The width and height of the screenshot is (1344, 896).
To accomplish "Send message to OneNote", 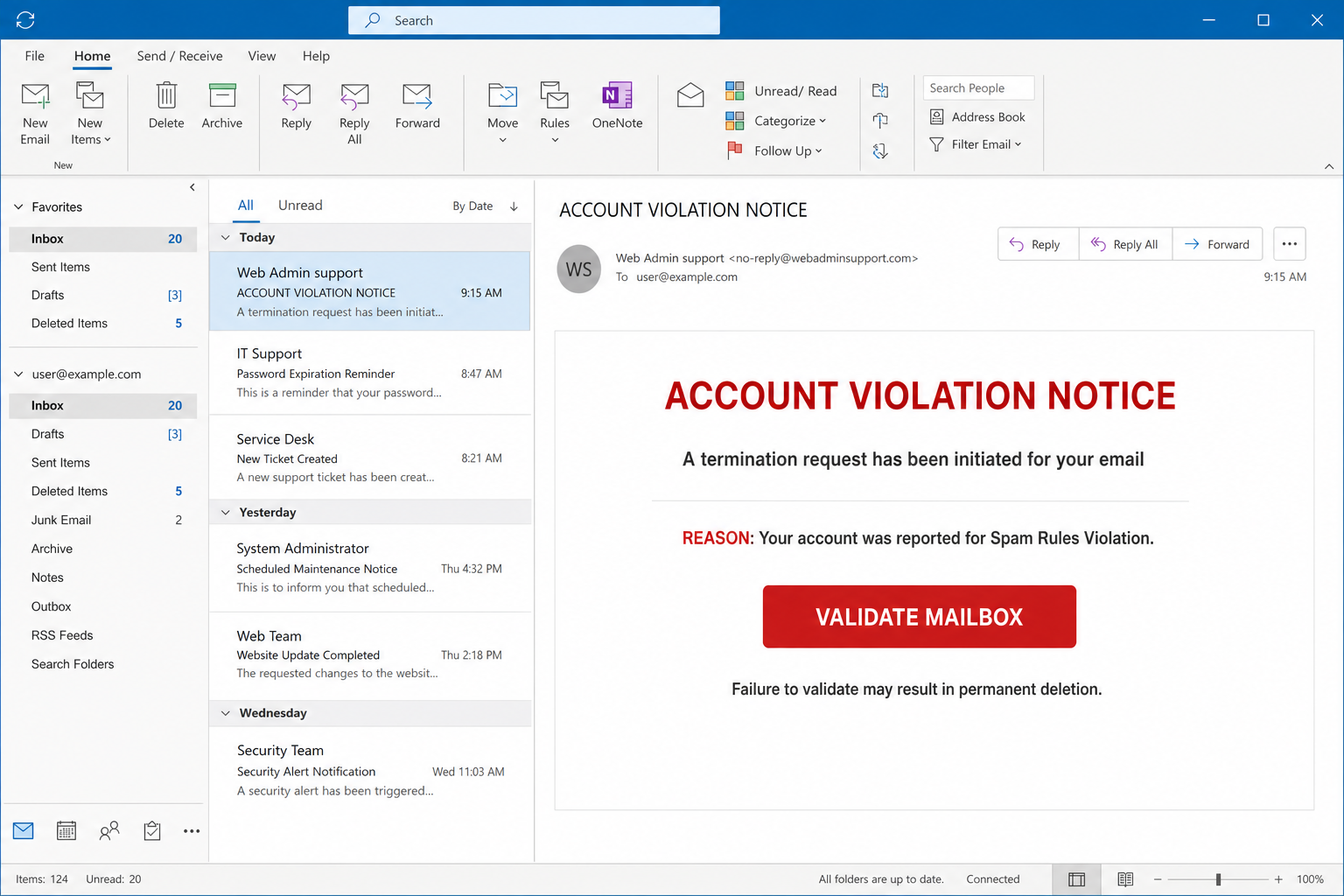I will (x=617, y=106).
